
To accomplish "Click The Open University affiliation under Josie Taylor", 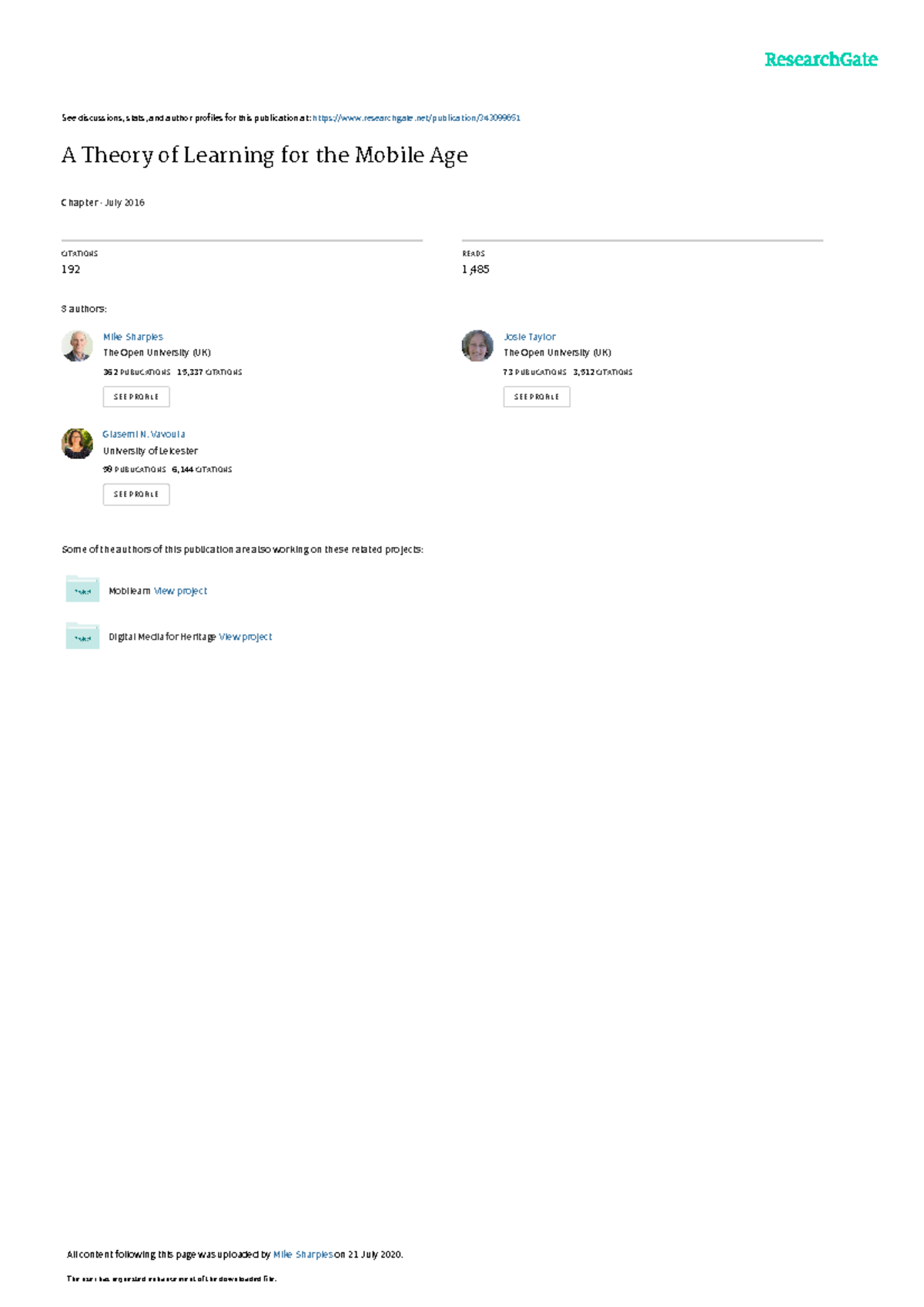I will (x=557, y=353).
